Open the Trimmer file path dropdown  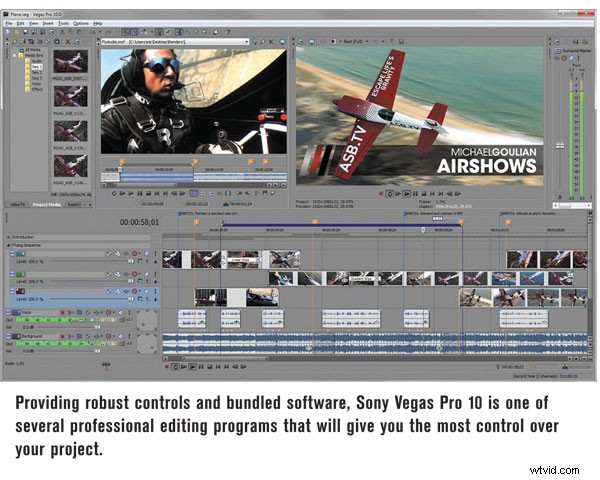pyautogui.click(x=246, y=41)
